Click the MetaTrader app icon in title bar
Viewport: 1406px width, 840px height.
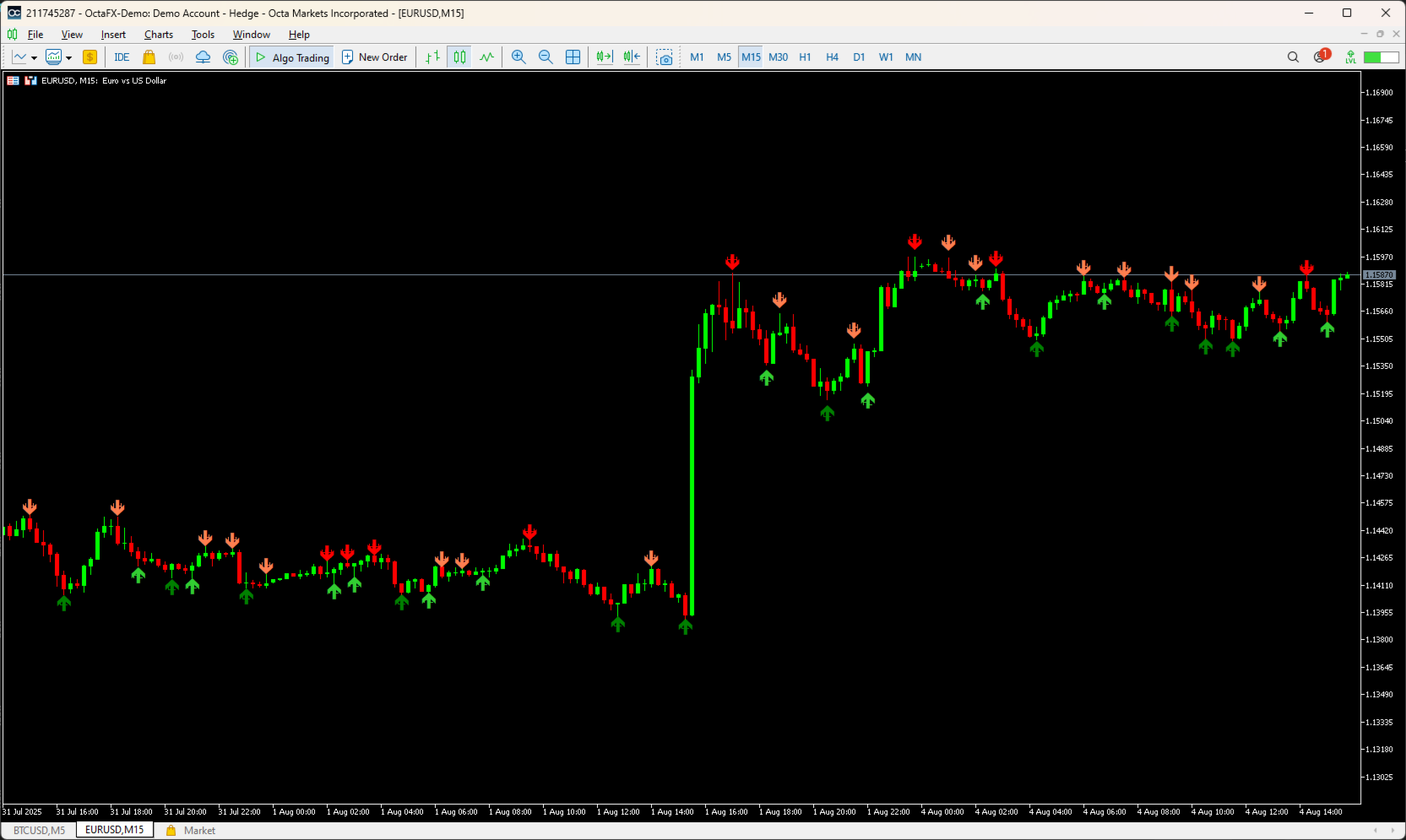click(x=14, y=13)
